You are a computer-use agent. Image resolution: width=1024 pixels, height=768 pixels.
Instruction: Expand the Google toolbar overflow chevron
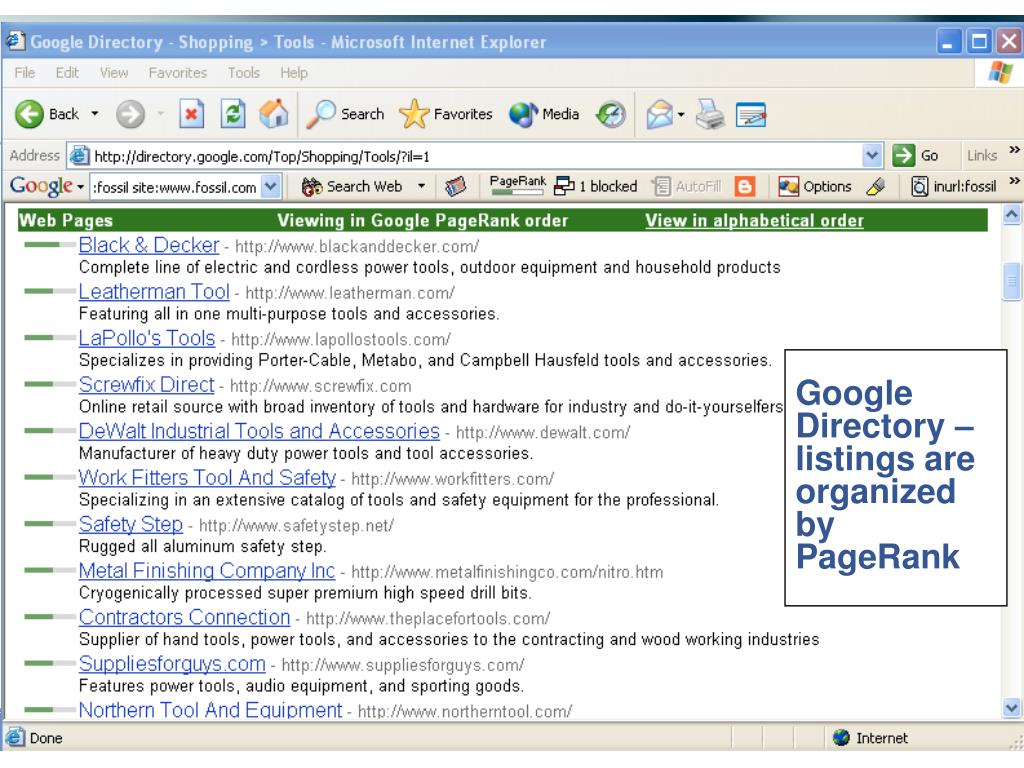click(1014, 181)
